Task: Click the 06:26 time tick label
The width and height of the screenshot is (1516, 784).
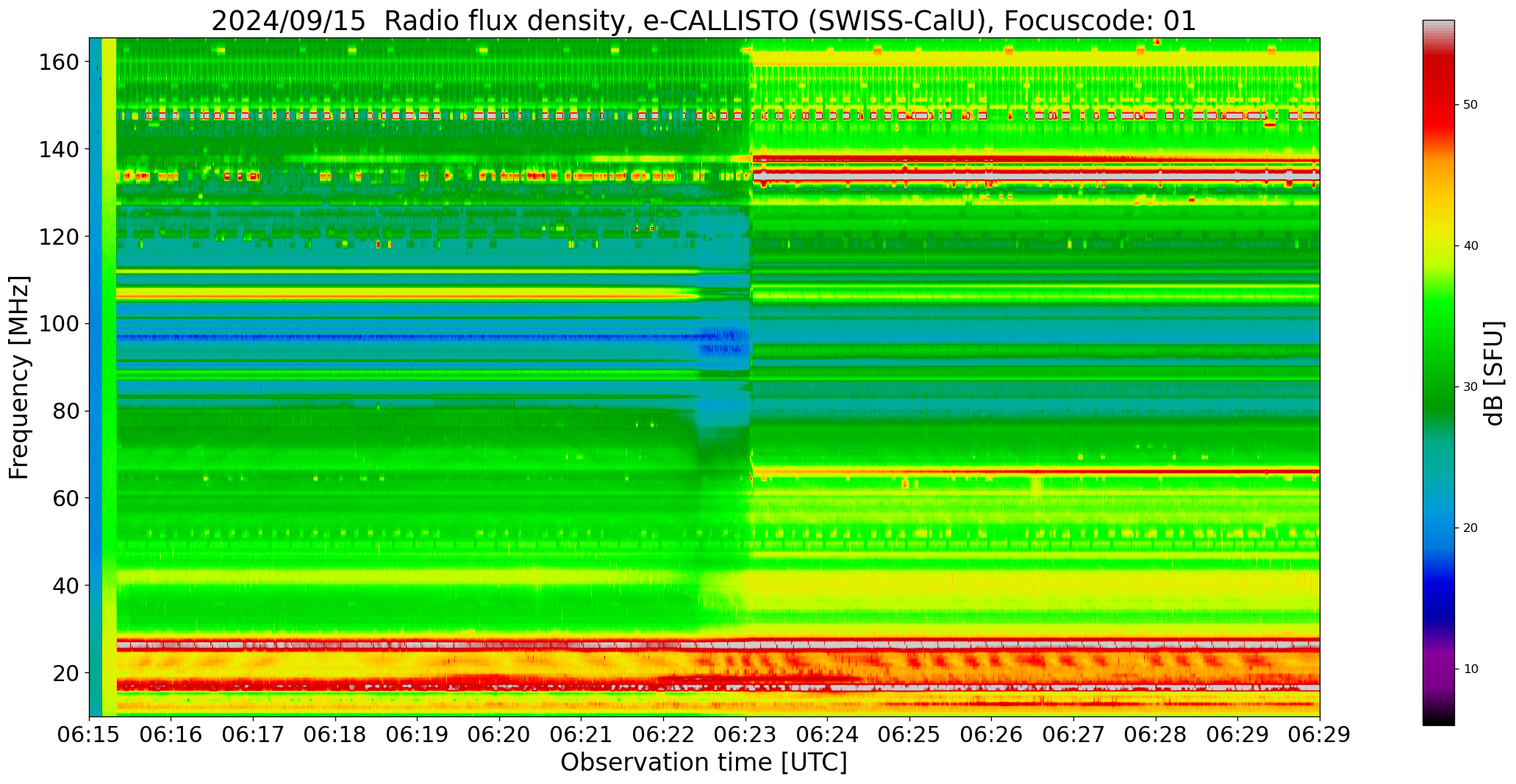Action: 991,734
